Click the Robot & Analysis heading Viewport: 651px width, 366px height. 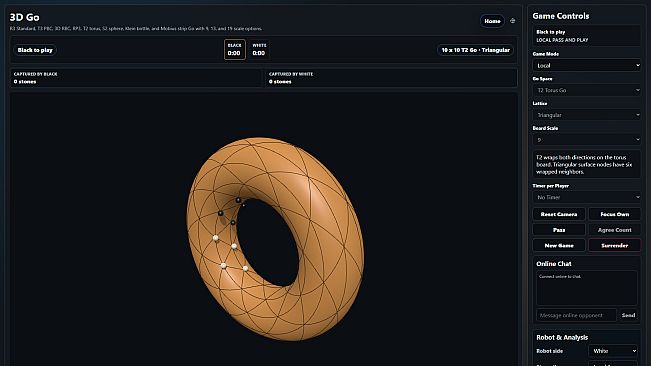pos(562,337)
